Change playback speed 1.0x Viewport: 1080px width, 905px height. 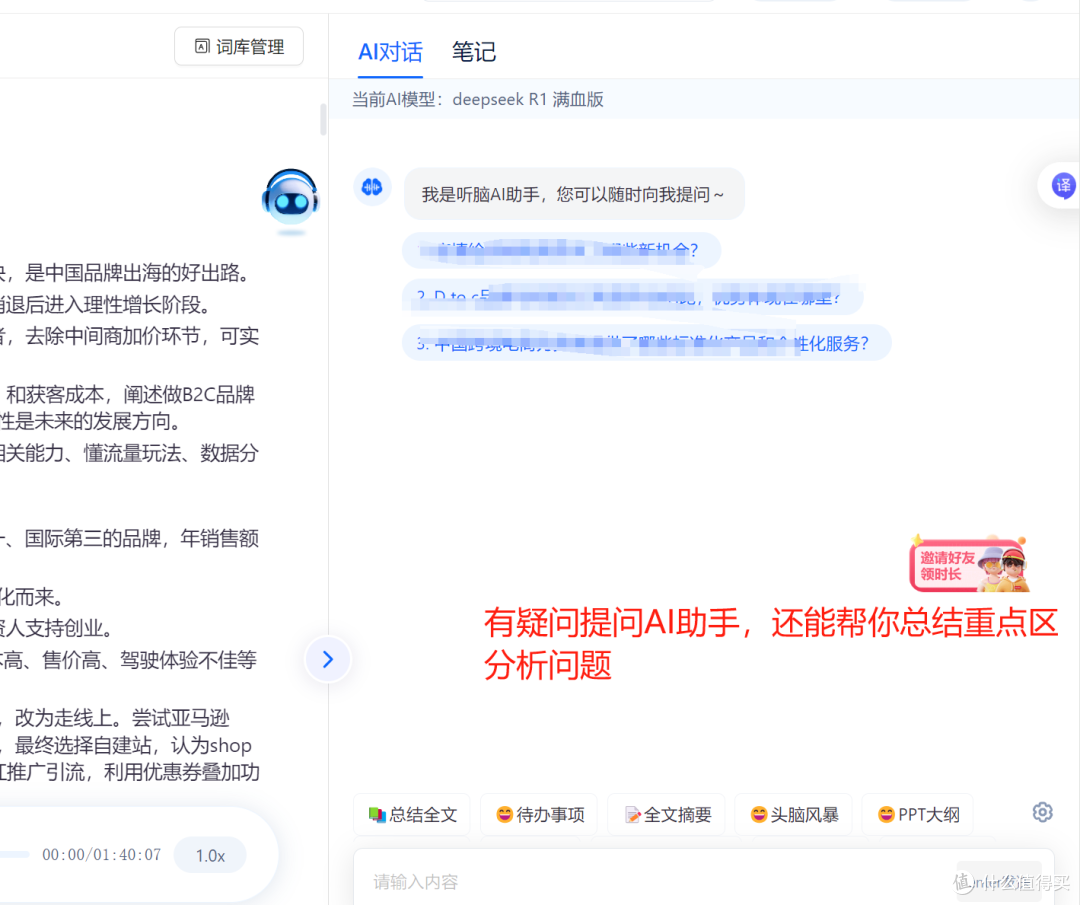click(x=210, y=855)
